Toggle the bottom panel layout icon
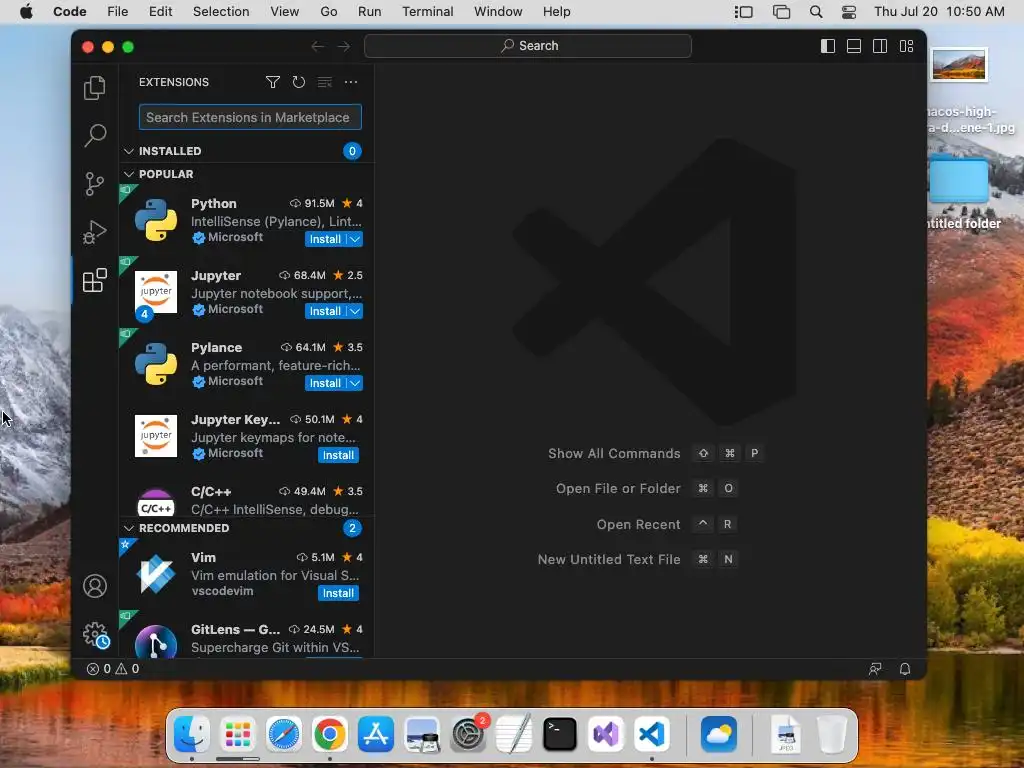The image size is (1024, 768). coord(854,46)
